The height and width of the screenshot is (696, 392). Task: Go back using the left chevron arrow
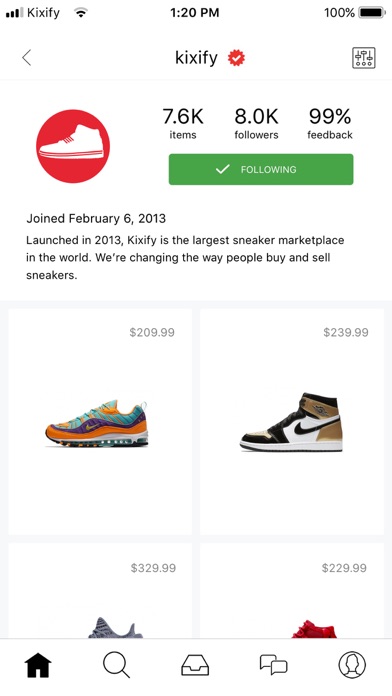27,58
